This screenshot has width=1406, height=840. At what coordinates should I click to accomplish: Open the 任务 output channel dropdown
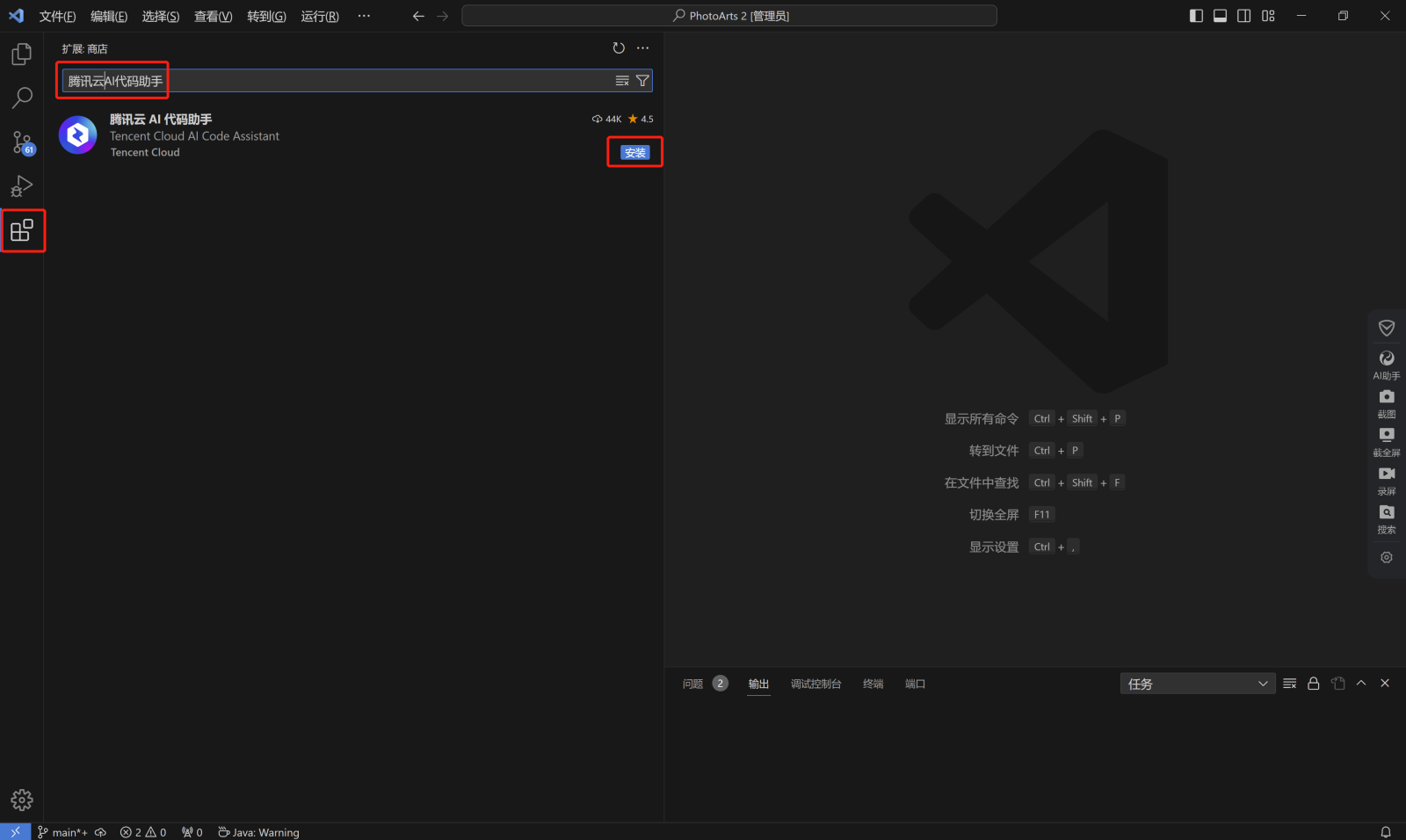click(1198, 684)
